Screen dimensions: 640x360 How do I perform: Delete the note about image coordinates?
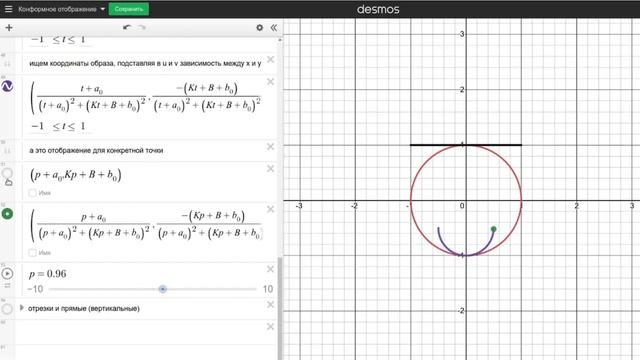270,60
